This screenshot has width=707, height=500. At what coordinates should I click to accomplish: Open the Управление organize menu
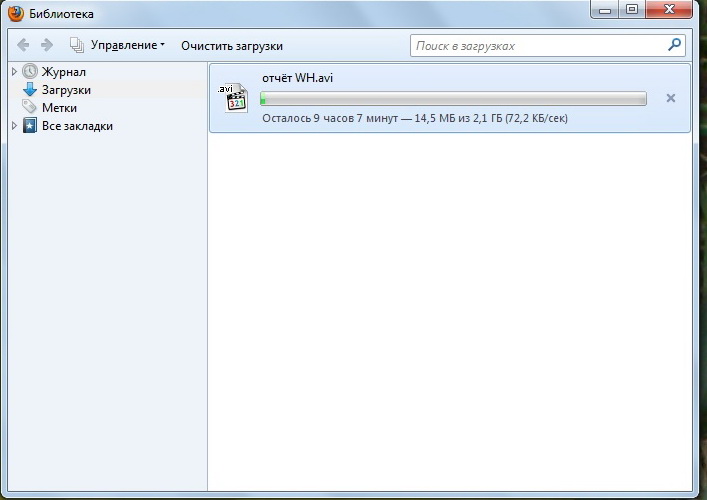(117, 45)
